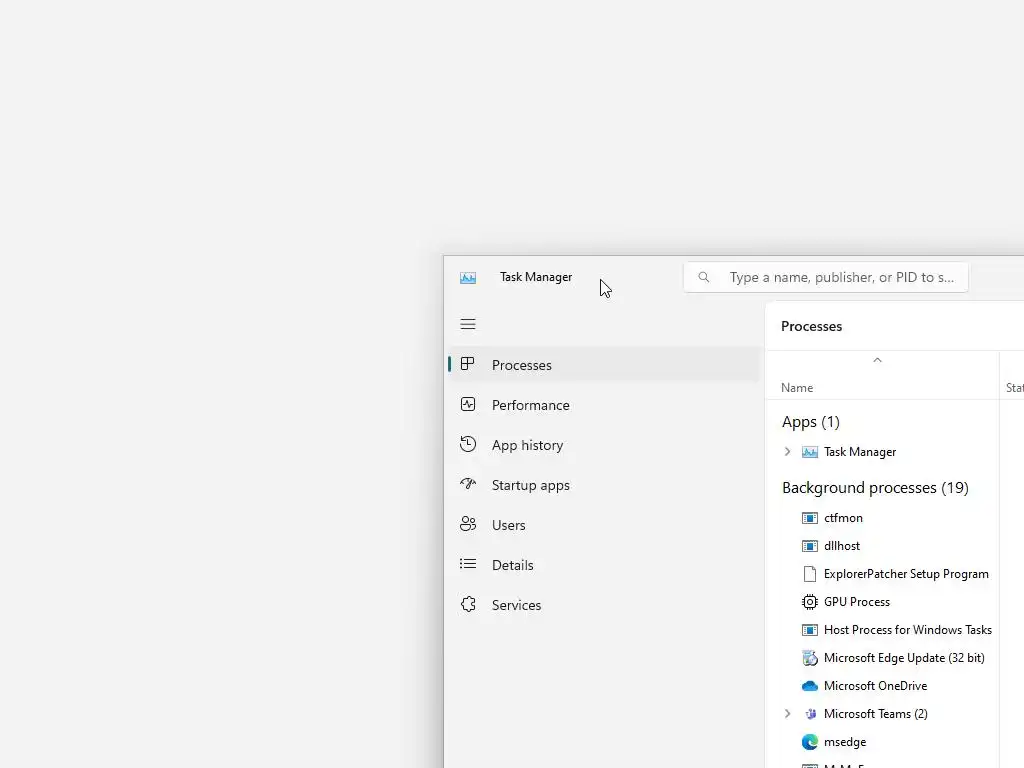Click the Host Process for Windows Tasks icon
Screen dimensions: 1024x768
coord(809,630)
